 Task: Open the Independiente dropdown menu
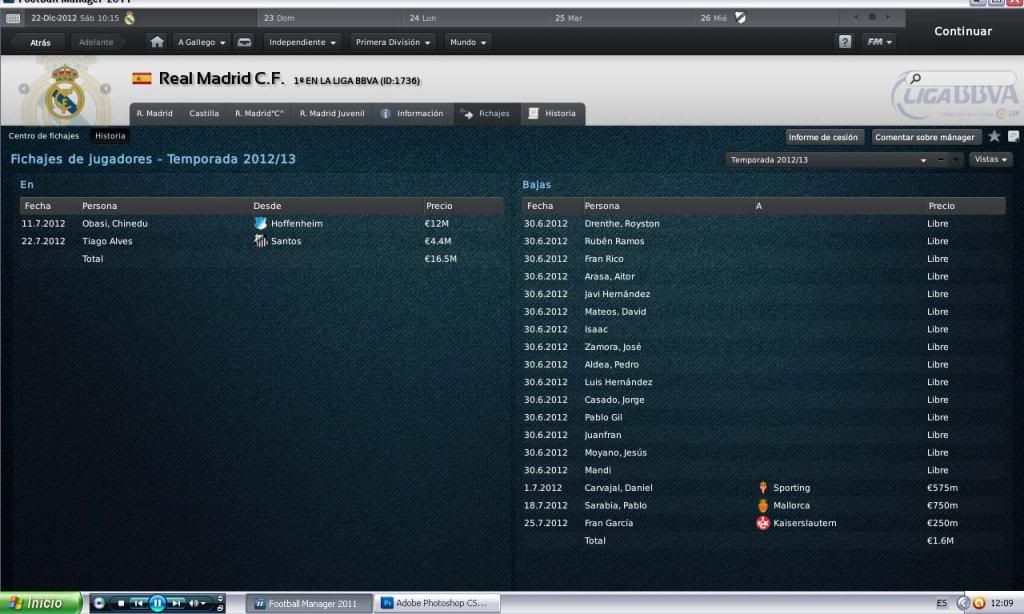(302, 42)
